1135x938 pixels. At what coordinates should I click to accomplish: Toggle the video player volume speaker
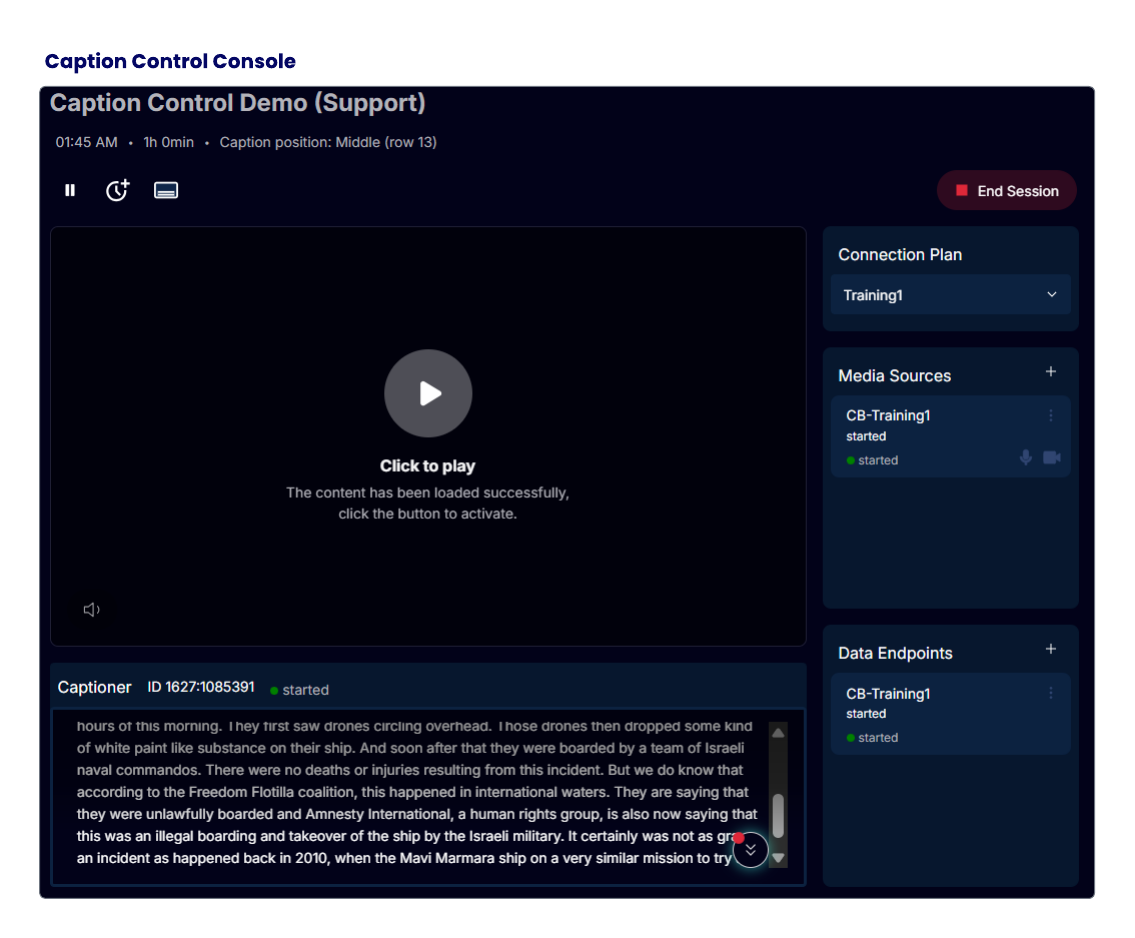[x=92, y=610]
